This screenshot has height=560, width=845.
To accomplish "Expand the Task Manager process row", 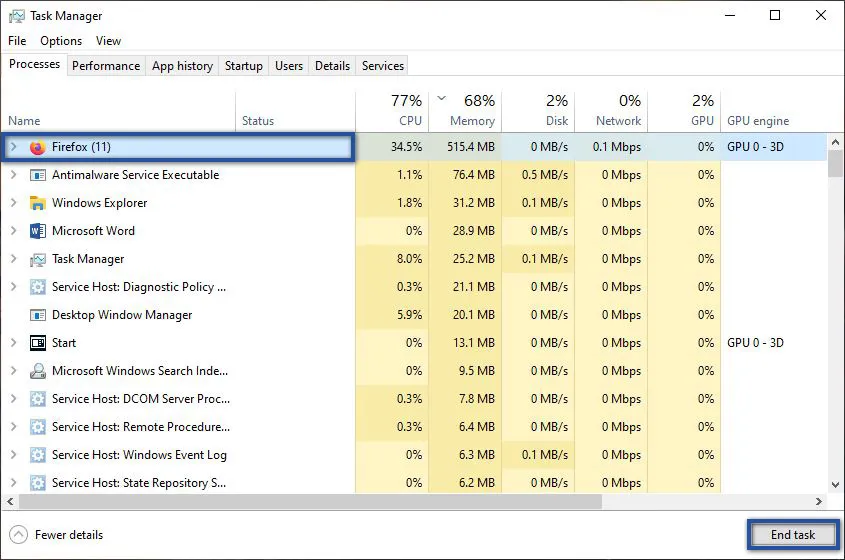I will pyautogui.click(x=13, y=259).
